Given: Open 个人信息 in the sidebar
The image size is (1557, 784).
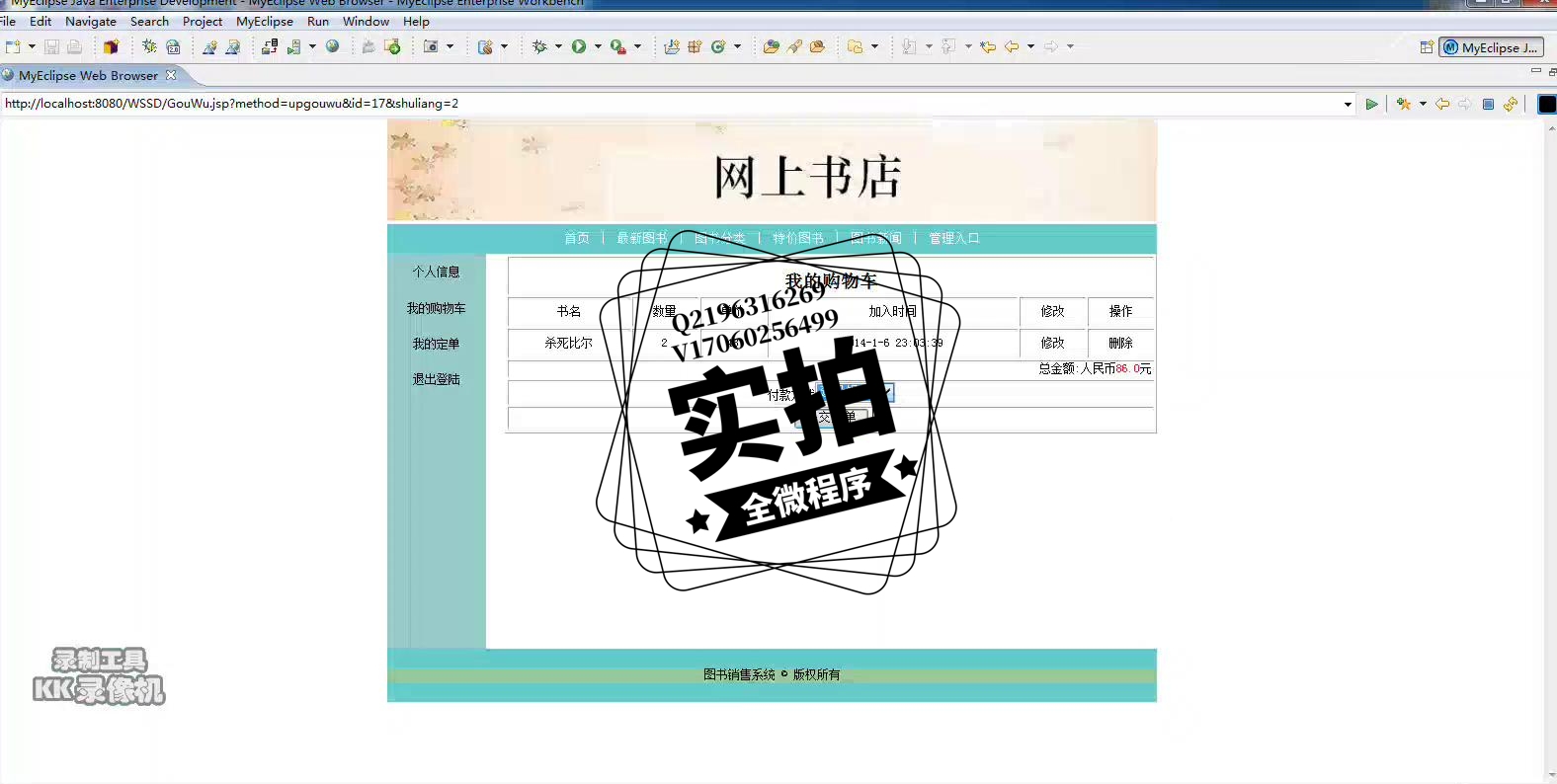Looking at the screenshot, I should coord(436,272).
